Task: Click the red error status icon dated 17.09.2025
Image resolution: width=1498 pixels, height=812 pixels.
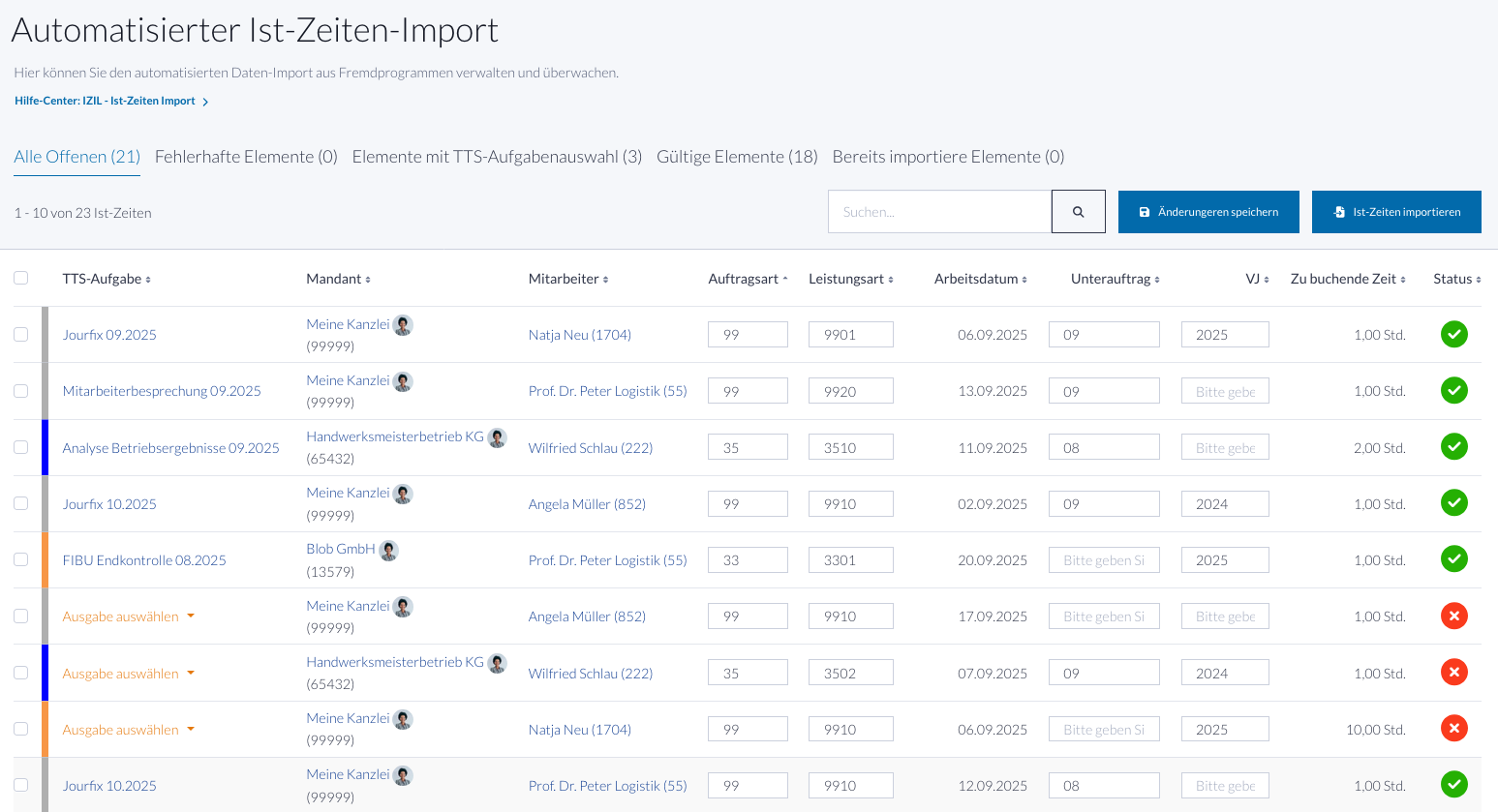Action: [x=1453, y=617]
